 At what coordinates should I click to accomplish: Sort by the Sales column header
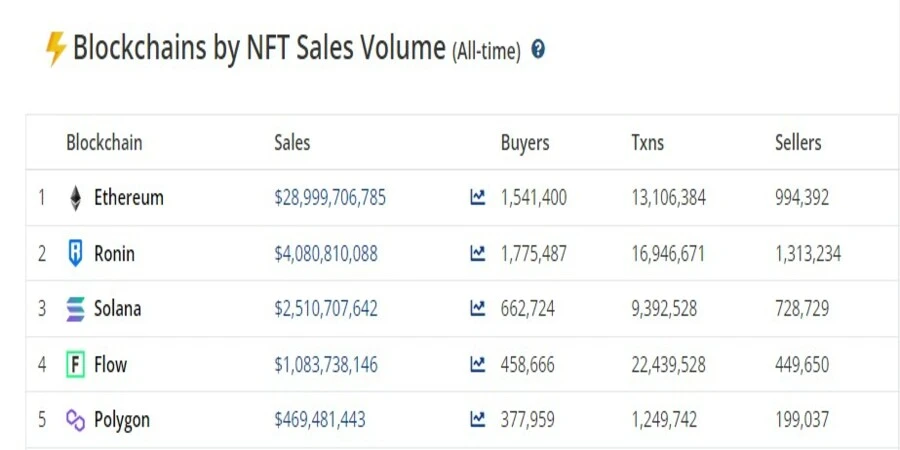(292, 143)
